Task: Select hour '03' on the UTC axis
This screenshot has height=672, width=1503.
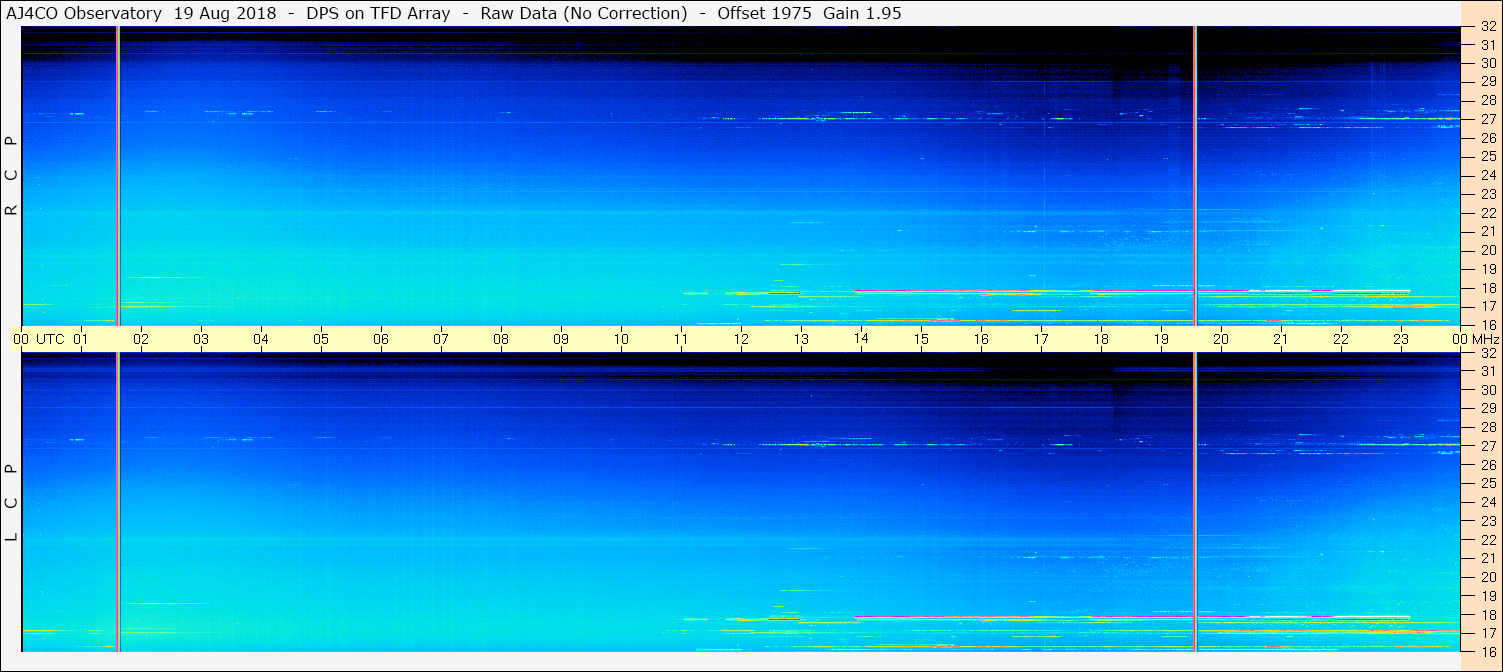Action: coord(201,339)
